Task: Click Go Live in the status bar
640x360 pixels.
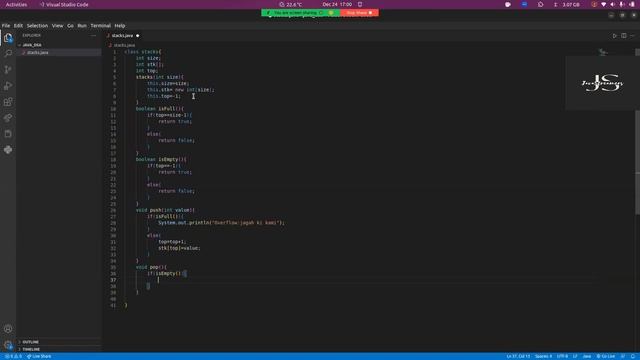Action: pos(606,356)
